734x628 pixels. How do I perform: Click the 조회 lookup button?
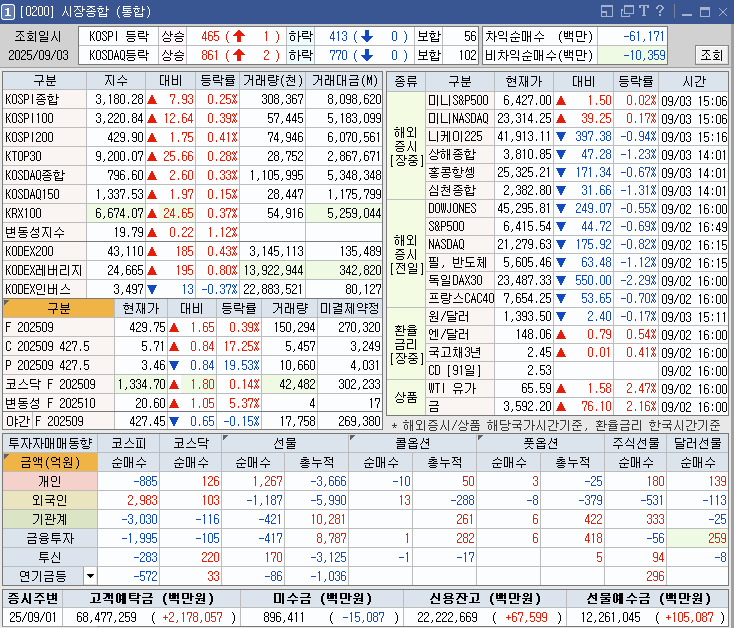click(x=712, y=55)
